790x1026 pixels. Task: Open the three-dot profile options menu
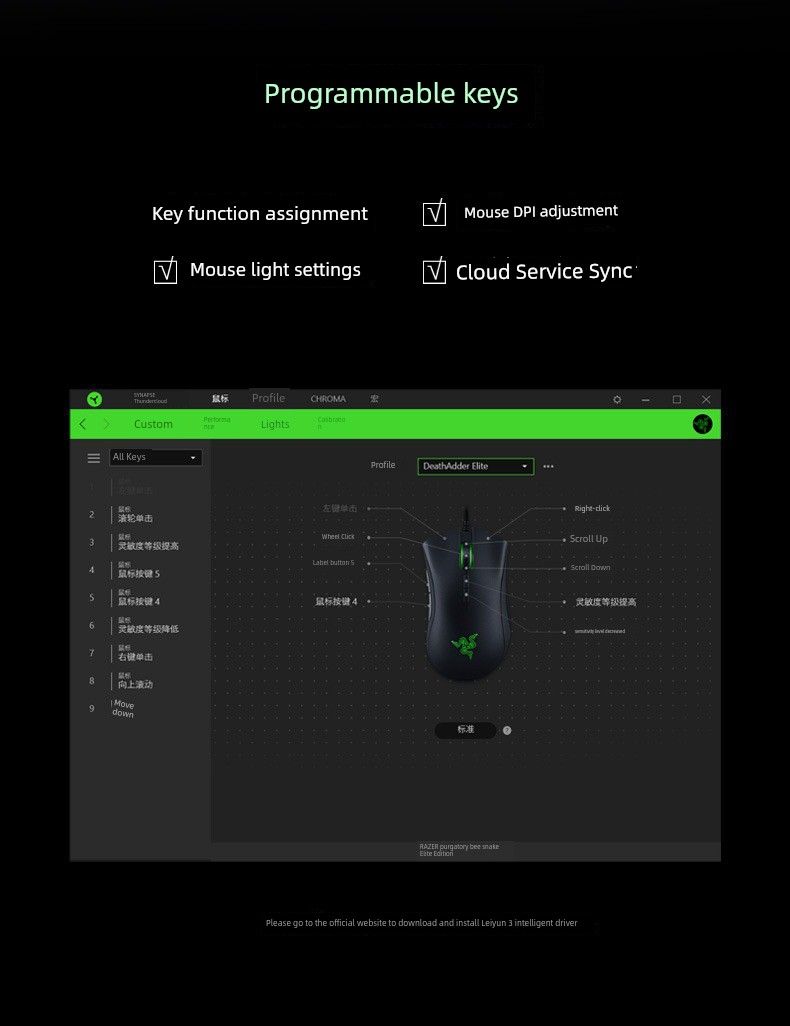point(548,467)
